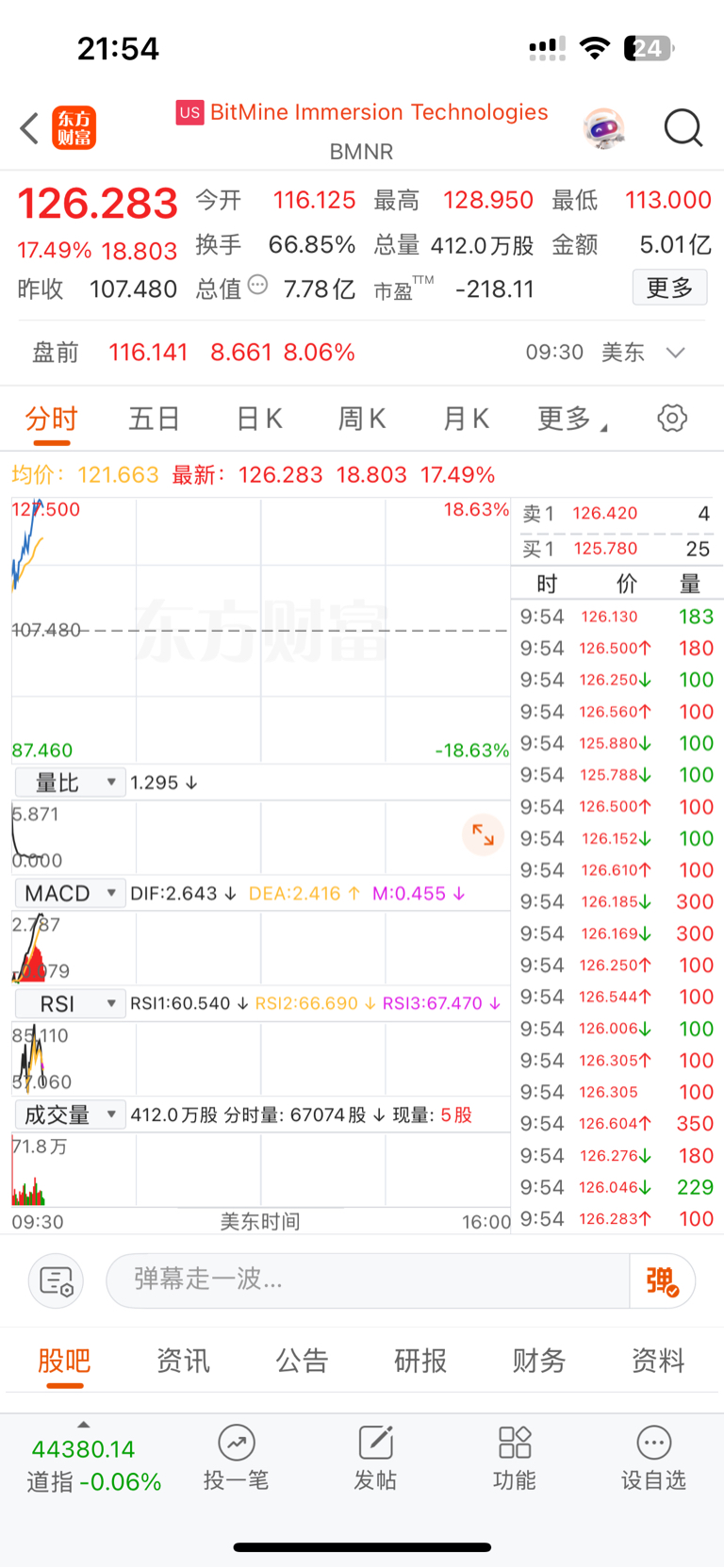Tap the back arrow
The width and height of the screenshot is (724, 1568).
pyautogui.click(x=29, y=128)
